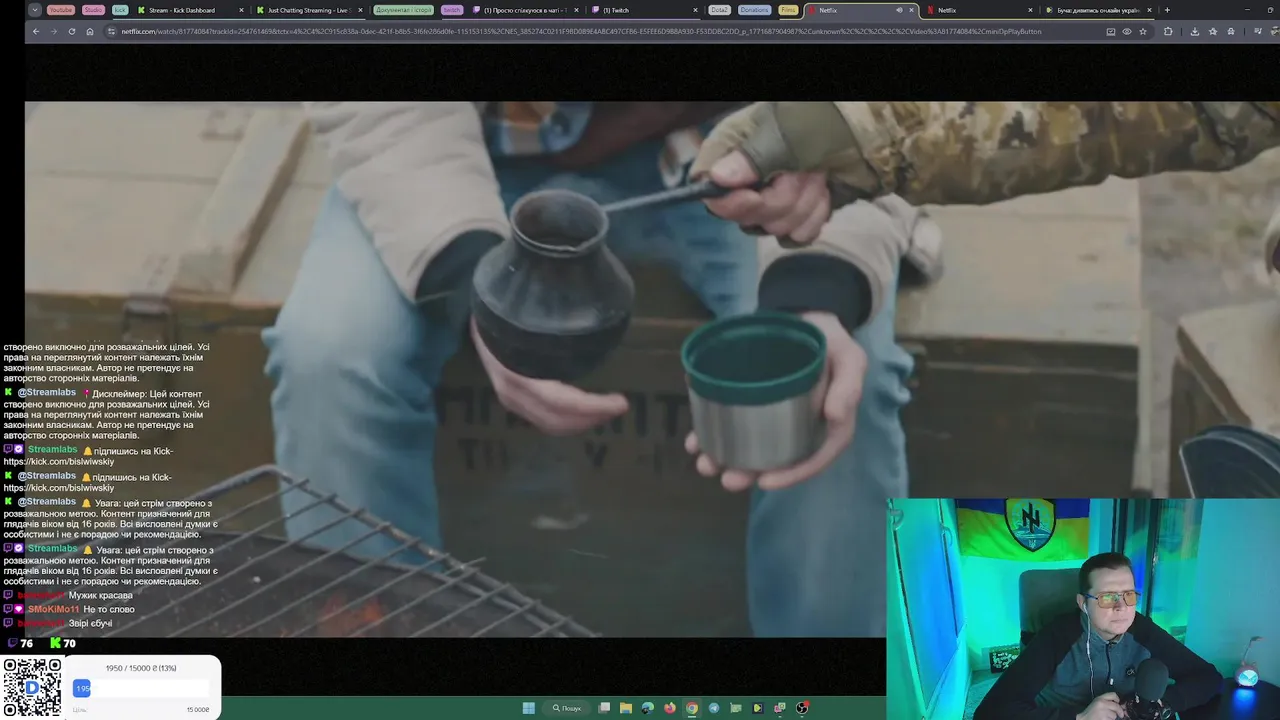1280x720 pixels.
Task: Switch to Буча: дивитись онлайн tab
Action: (x=1097, y=10)
